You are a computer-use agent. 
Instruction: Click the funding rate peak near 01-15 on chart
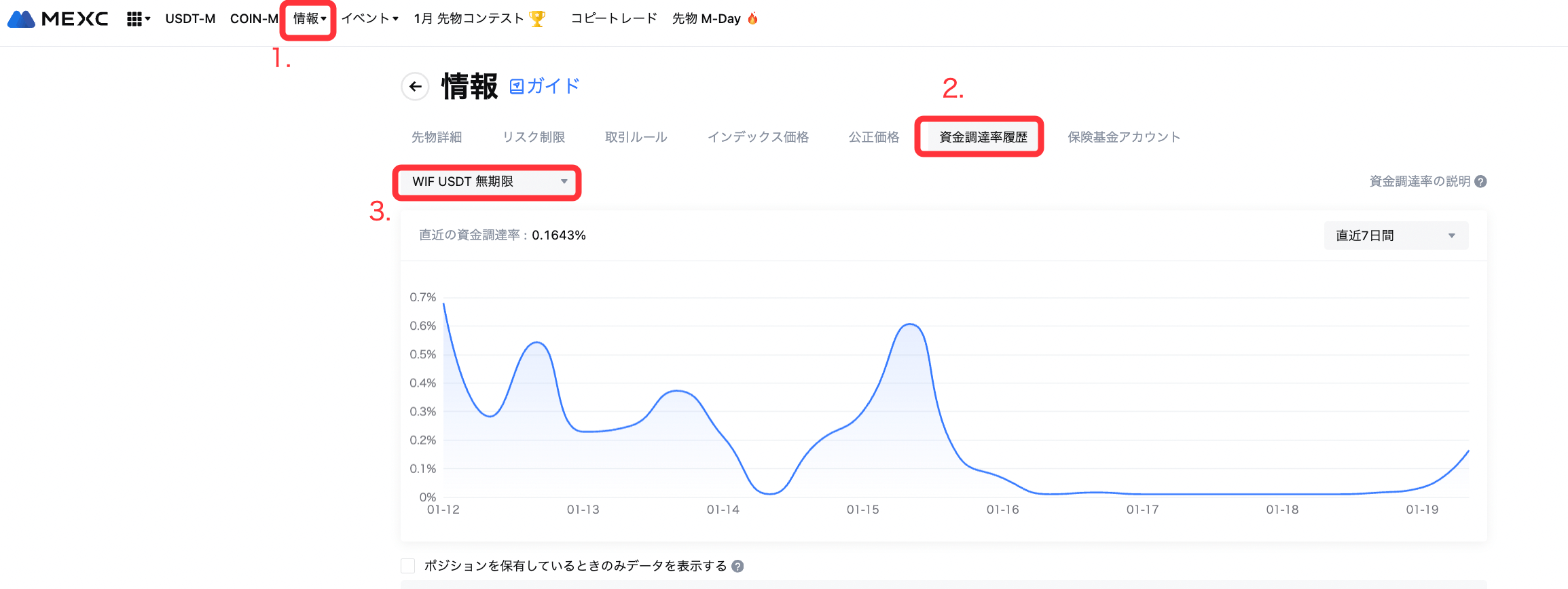pos(910,325)
